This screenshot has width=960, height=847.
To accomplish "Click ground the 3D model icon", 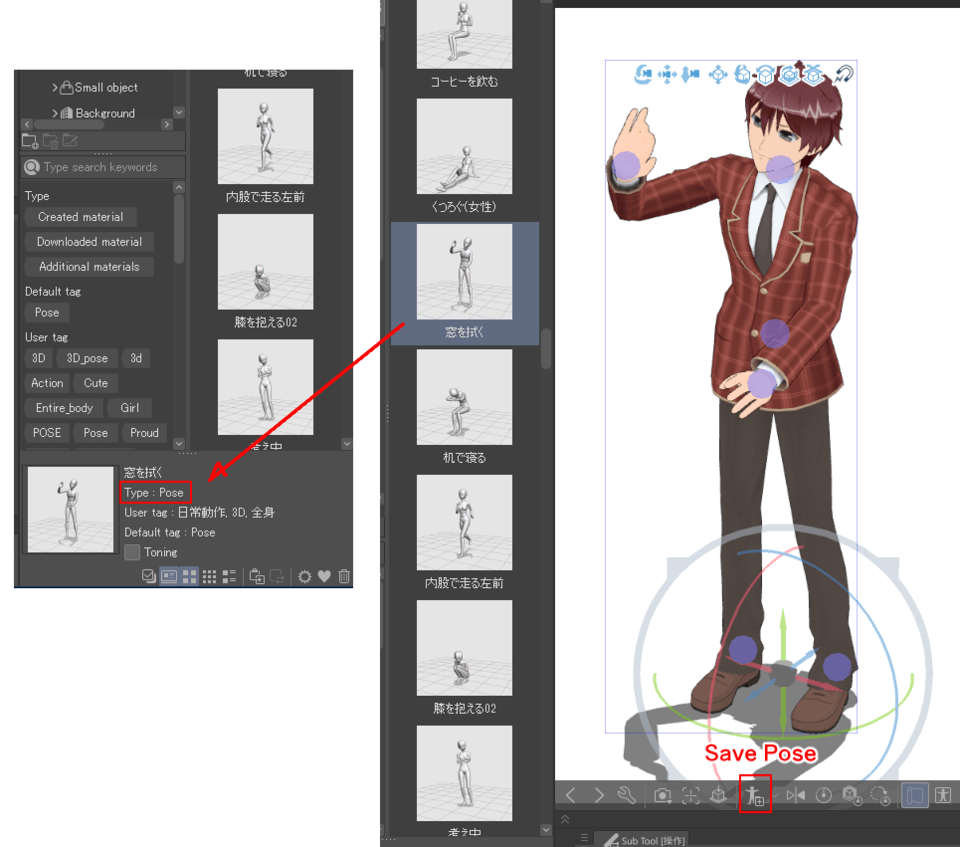I will pyautogui.click(x=718, y=795).
